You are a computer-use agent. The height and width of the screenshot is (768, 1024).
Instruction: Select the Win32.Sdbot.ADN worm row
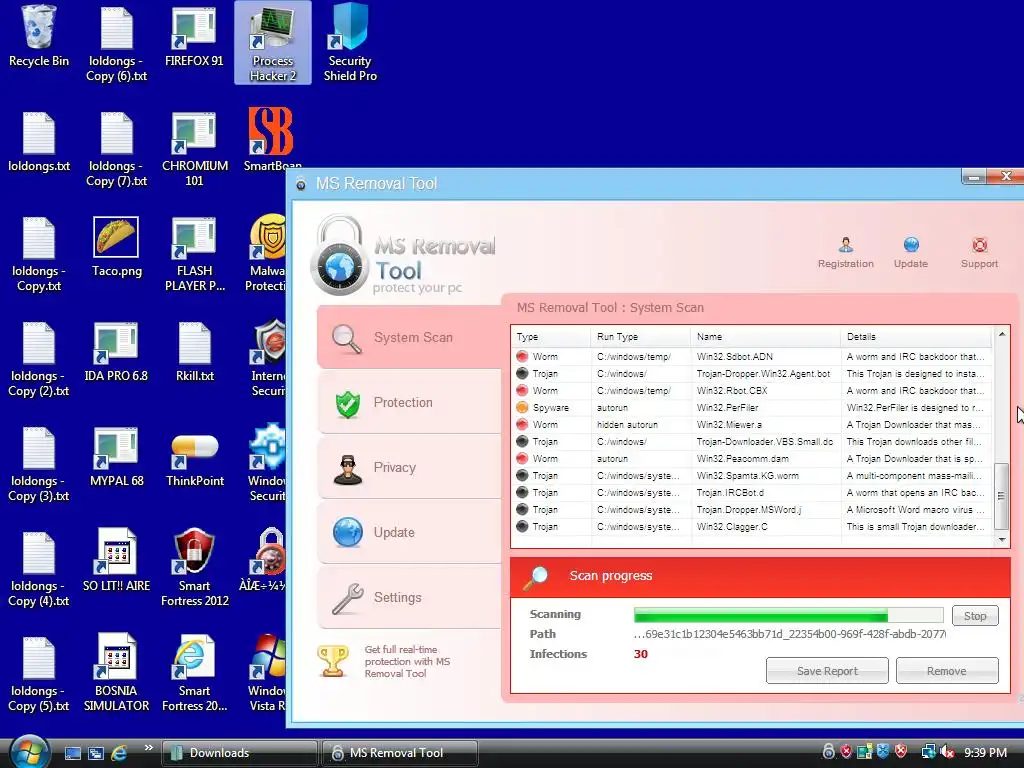click(x=752, y=357)
